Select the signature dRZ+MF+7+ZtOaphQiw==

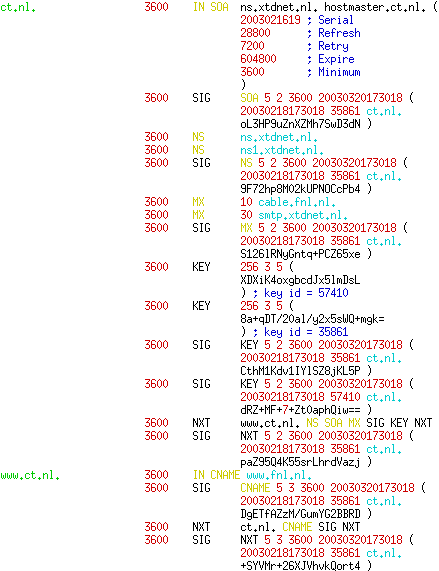[x=300, y=410]
